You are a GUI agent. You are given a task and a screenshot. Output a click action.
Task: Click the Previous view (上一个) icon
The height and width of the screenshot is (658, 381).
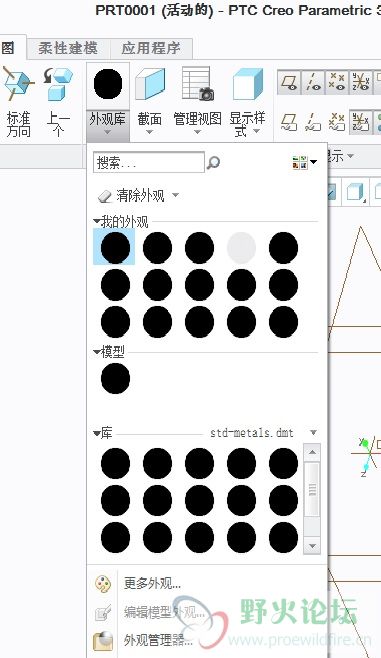(58, 84)
